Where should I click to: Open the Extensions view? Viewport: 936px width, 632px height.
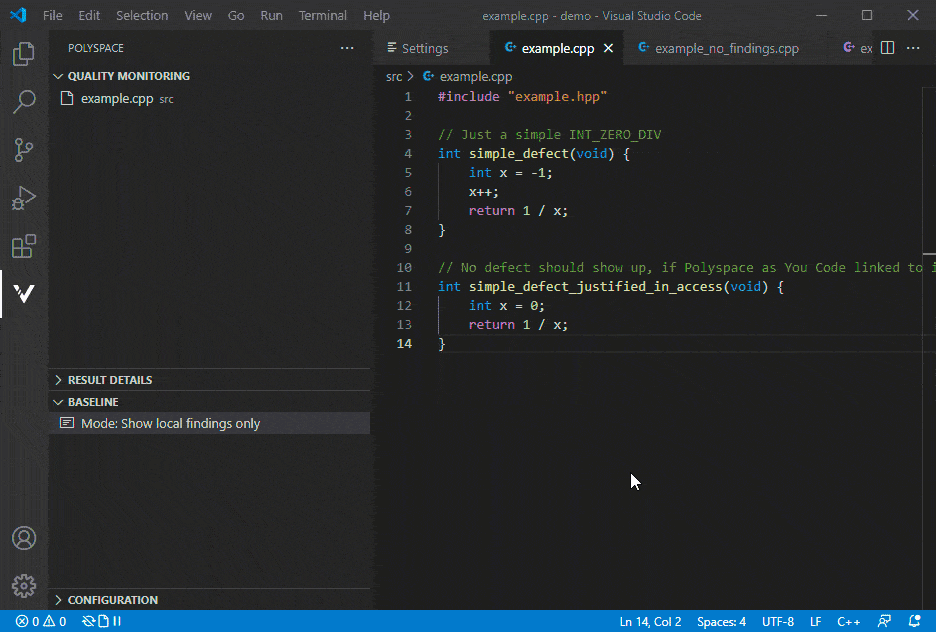click(x=24, y=246)
